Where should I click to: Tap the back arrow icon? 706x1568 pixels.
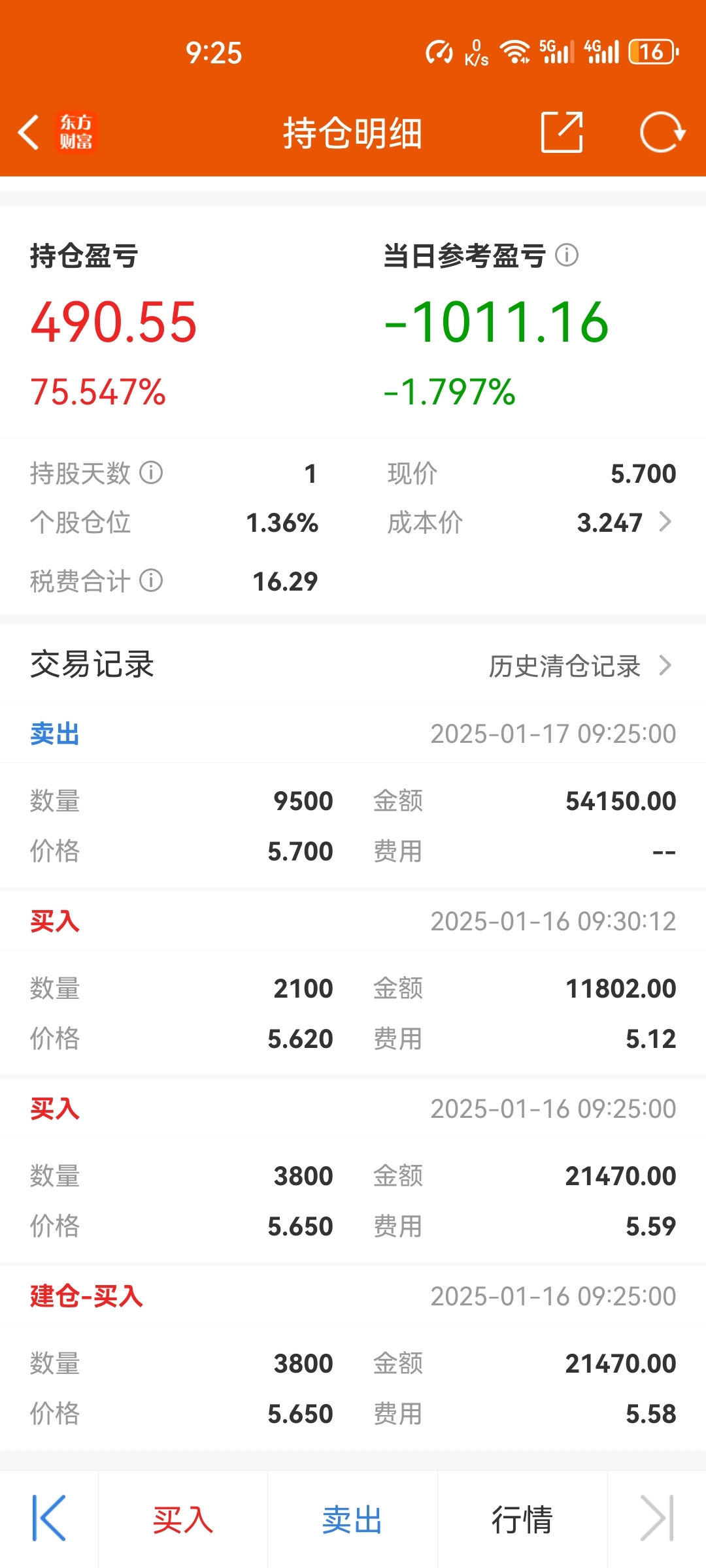[29, 133]
